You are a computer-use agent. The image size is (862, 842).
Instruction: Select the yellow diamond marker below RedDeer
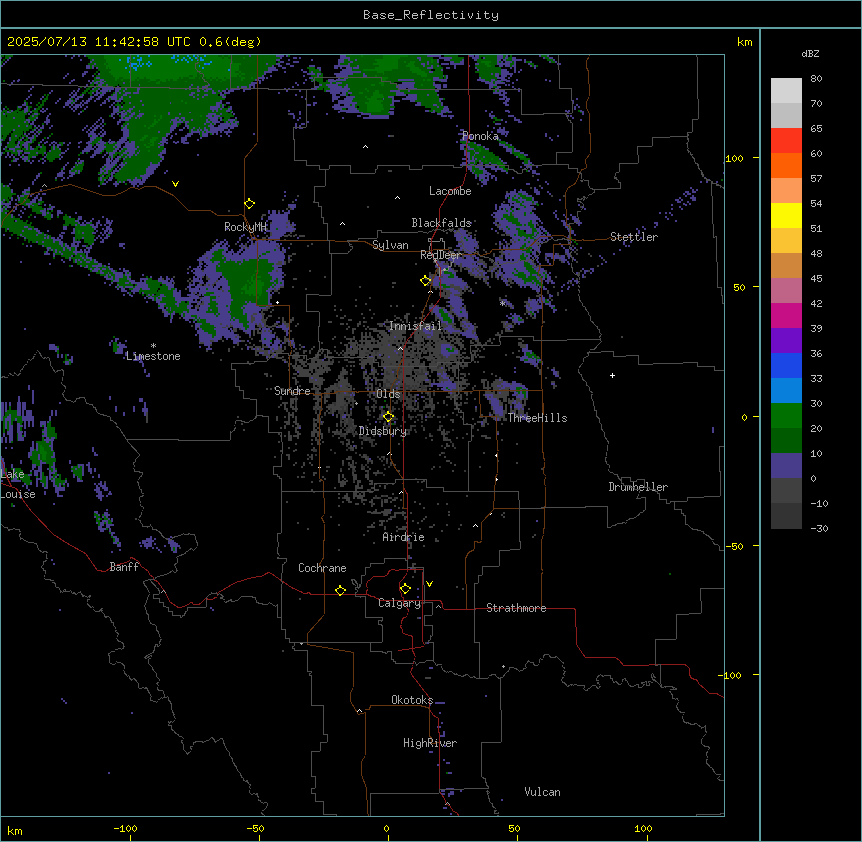[426, 281]
